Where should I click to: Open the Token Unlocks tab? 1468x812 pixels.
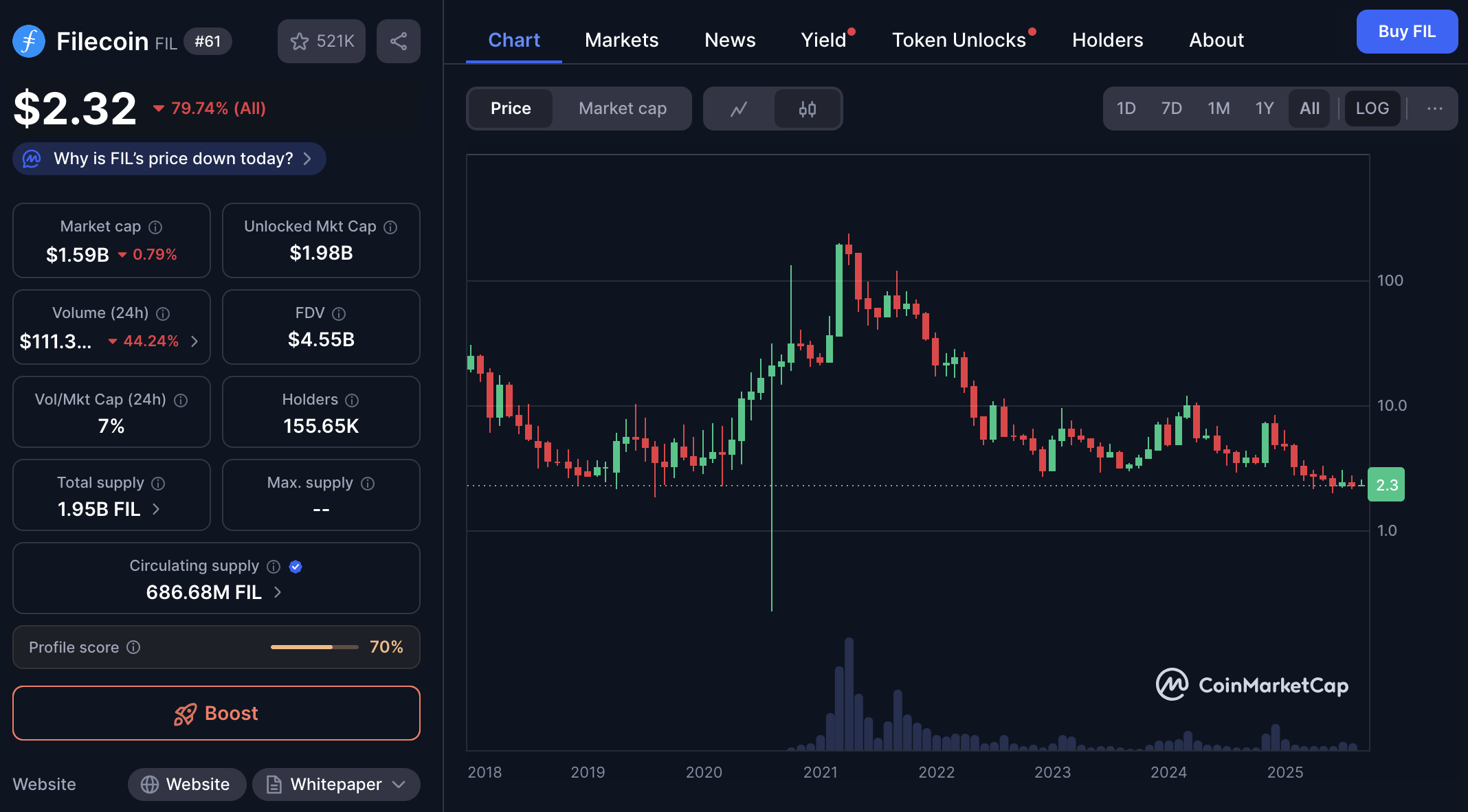[959, 40]
